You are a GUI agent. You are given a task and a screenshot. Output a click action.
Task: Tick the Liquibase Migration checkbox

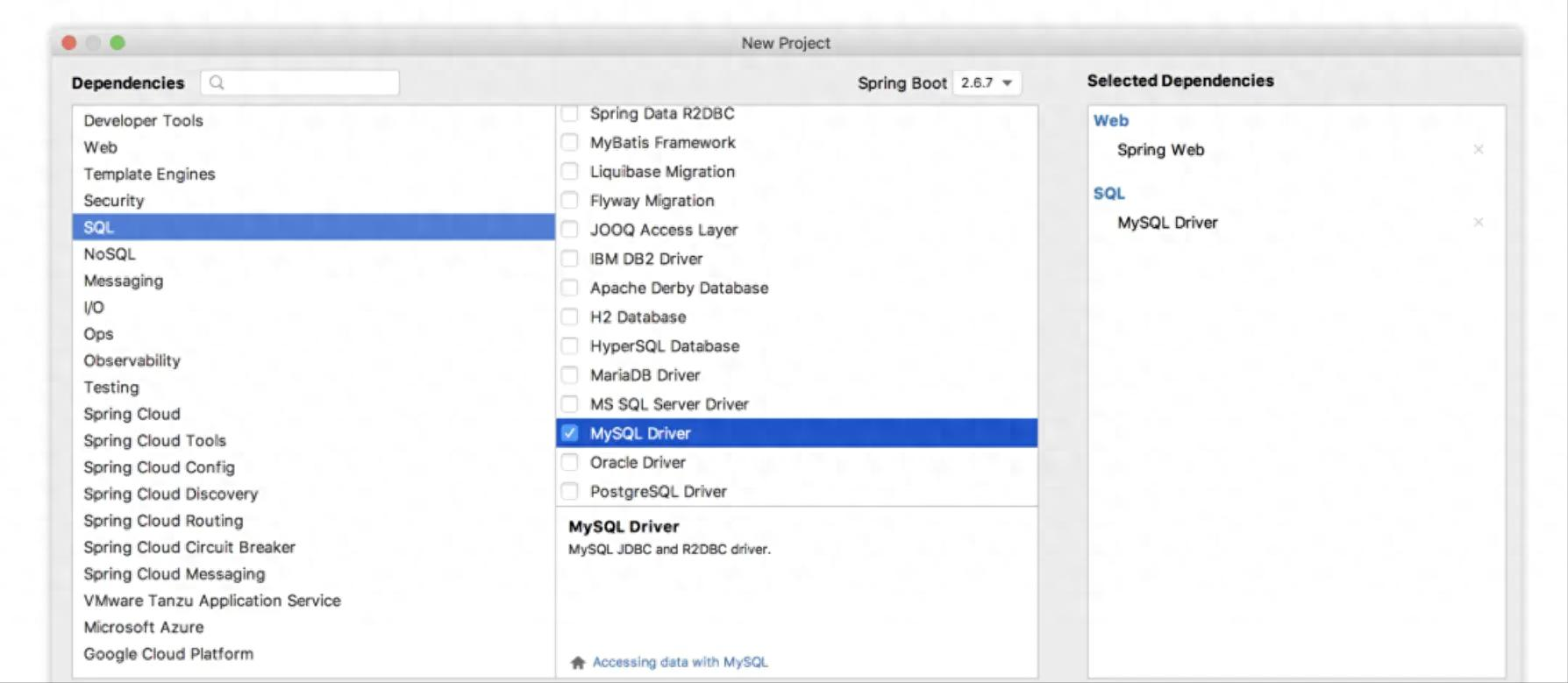(570, 171)
